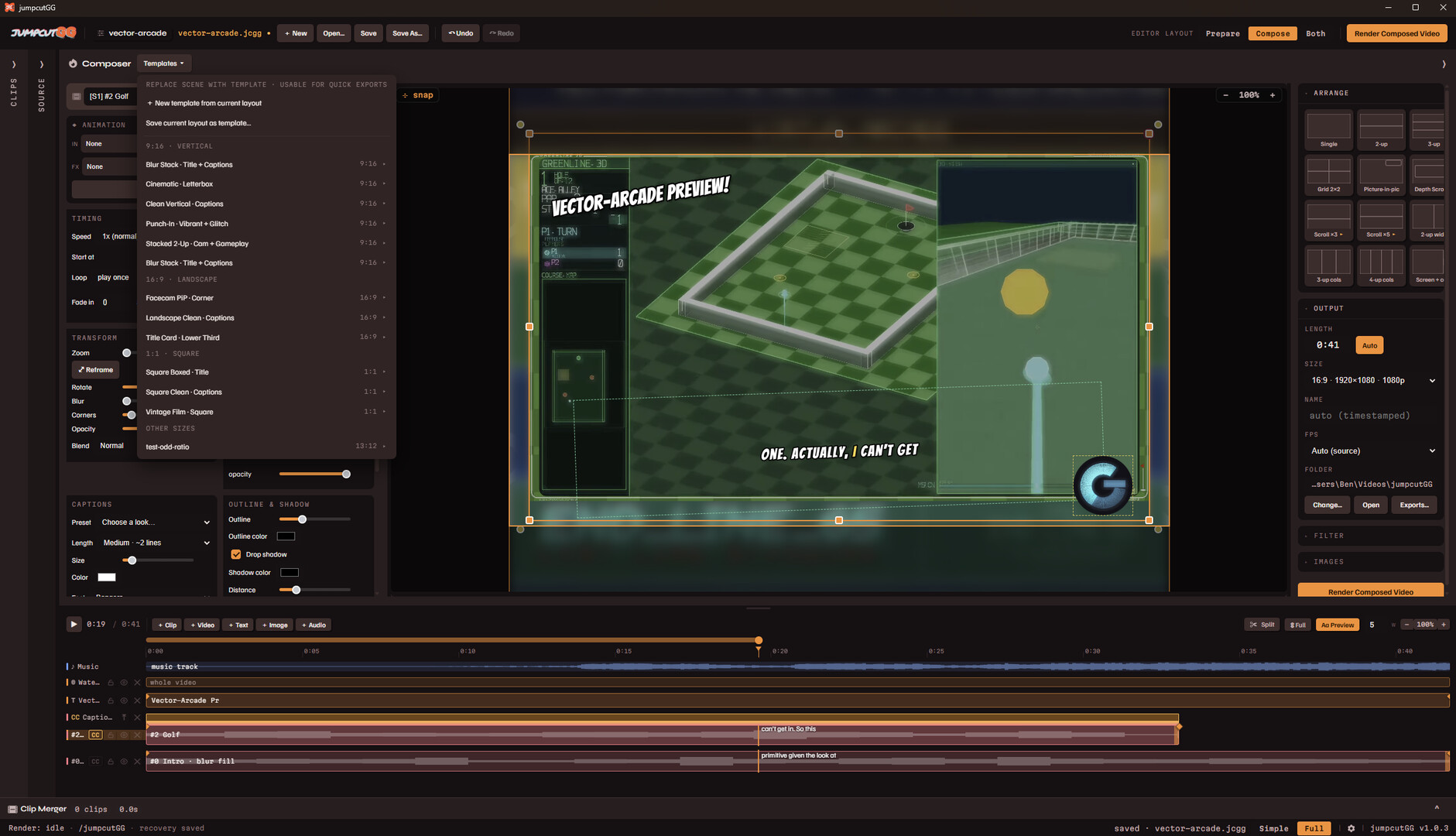Click the Split scissors tool

(1262, 625)
